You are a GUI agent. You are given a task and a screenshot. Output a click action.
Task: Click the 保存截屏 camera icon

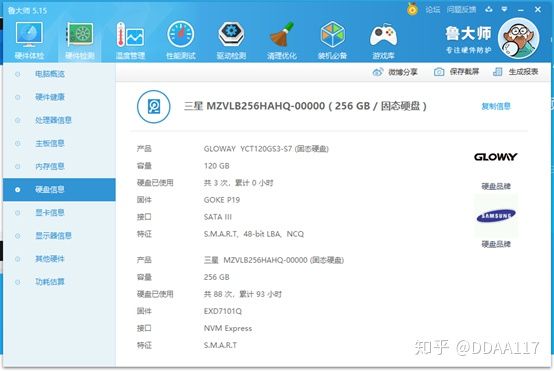pyautogui.click(x=439, y=72)
